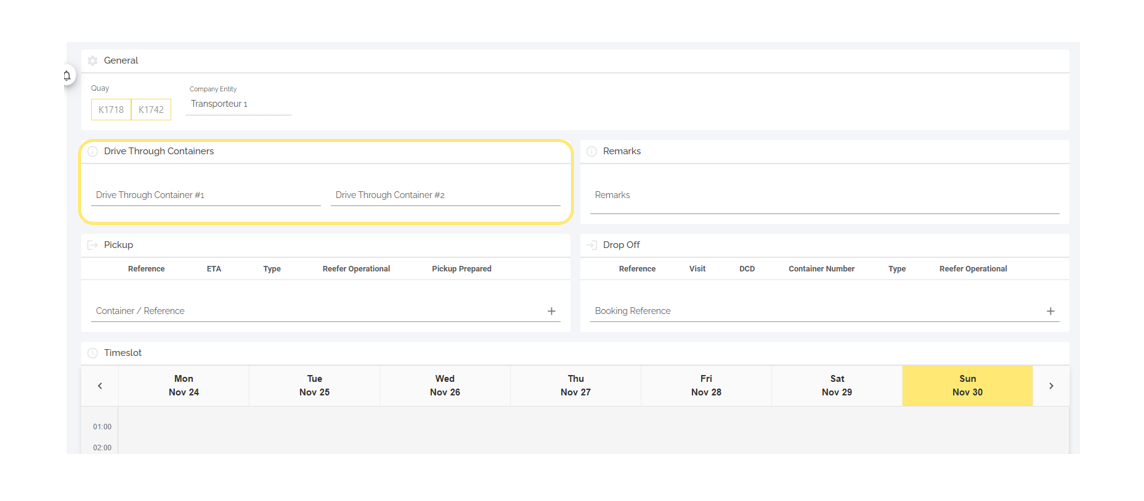Viewport: 1144px width, 501px height.
Task: Add booking reference with plus icon
Action: (x=1050, y=311)
